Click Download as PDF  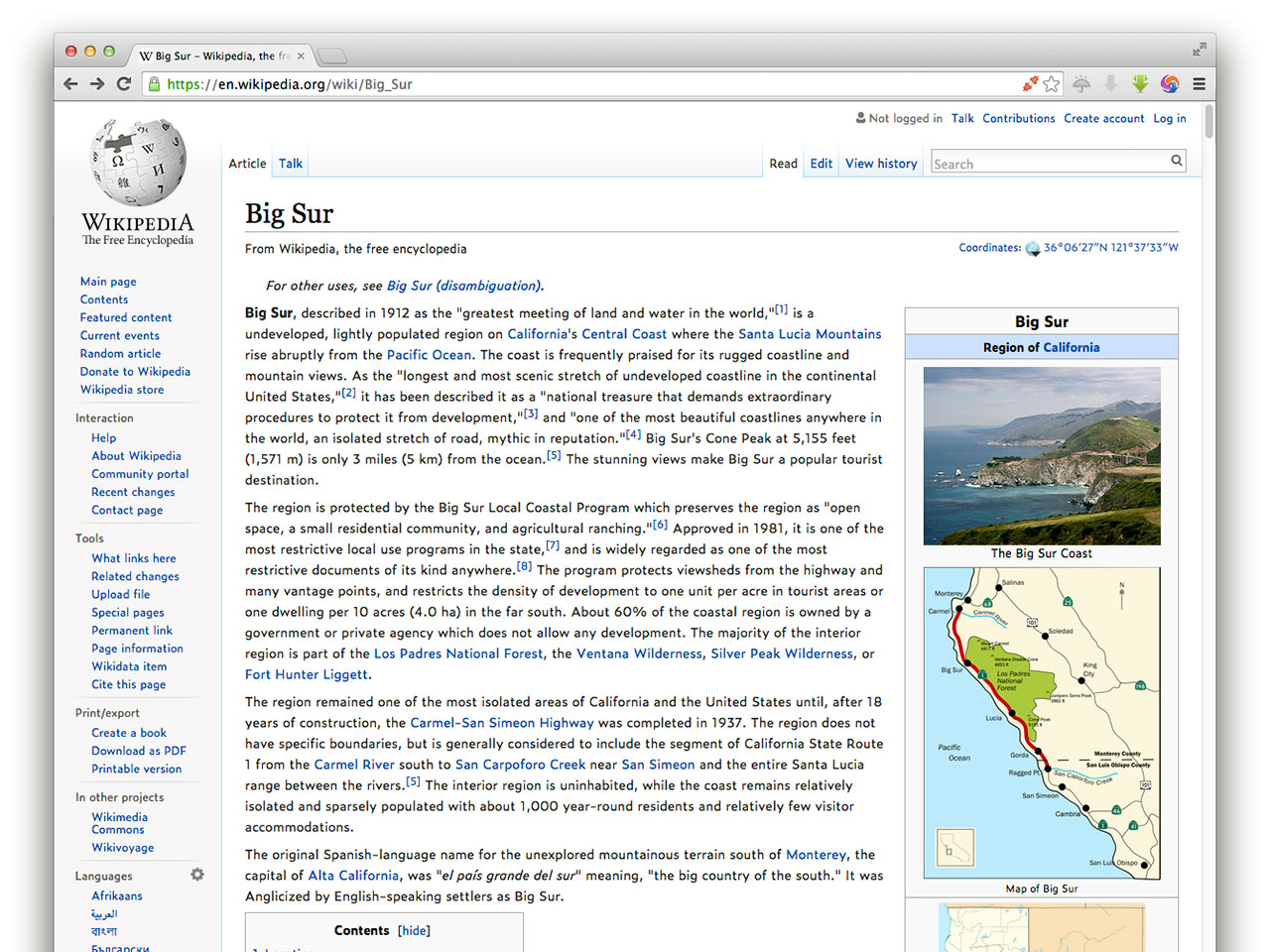[x=139, y=751]
